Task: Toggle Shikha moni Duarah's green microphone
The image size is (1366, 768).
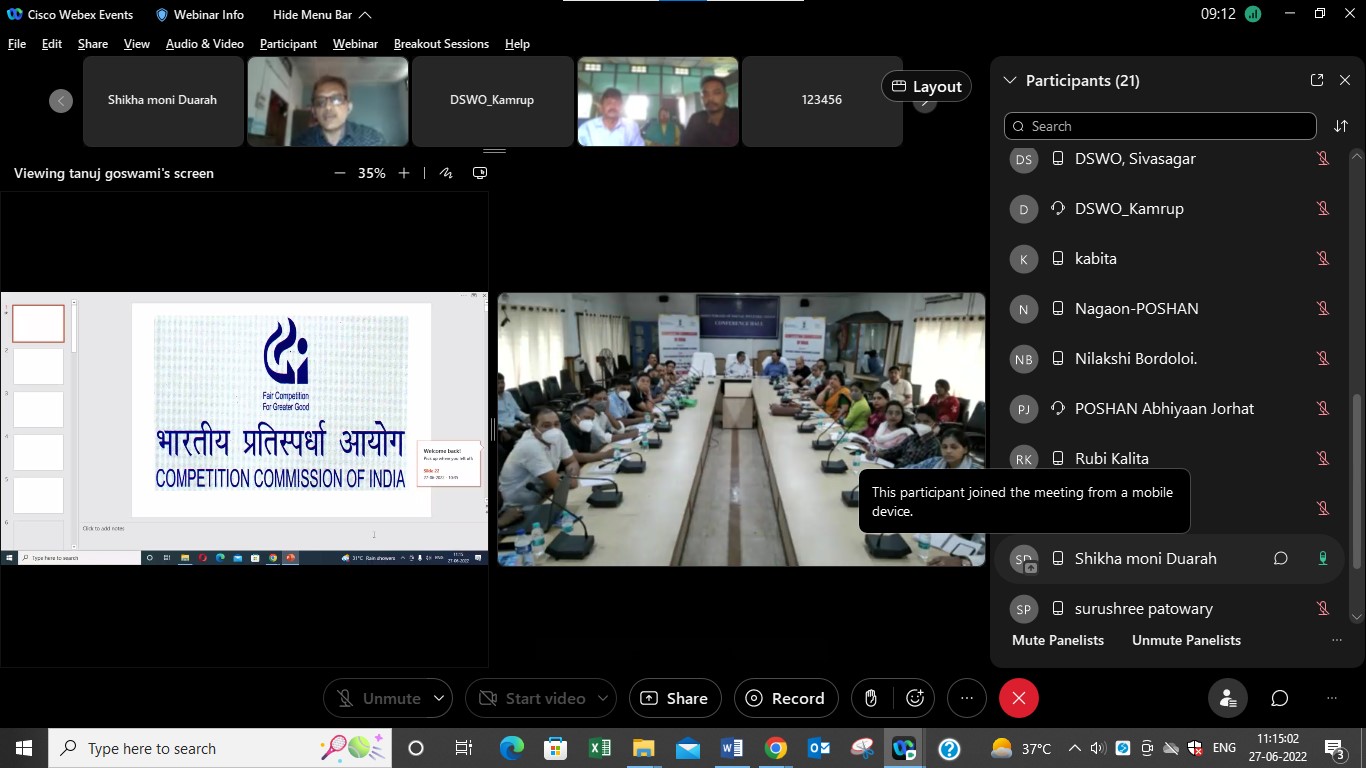Action: [x=1322, y=558]
